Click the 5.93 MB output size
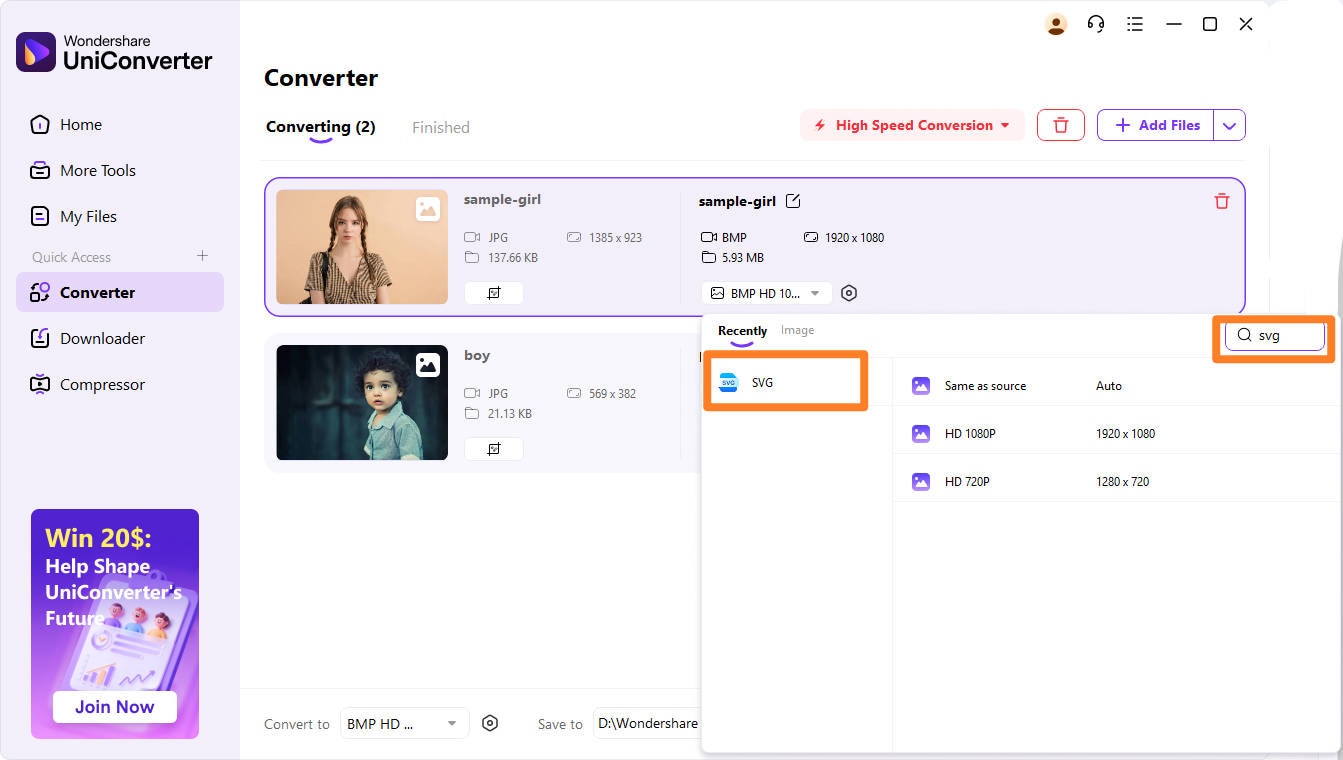1343x760 pixels. click(742, 258)
